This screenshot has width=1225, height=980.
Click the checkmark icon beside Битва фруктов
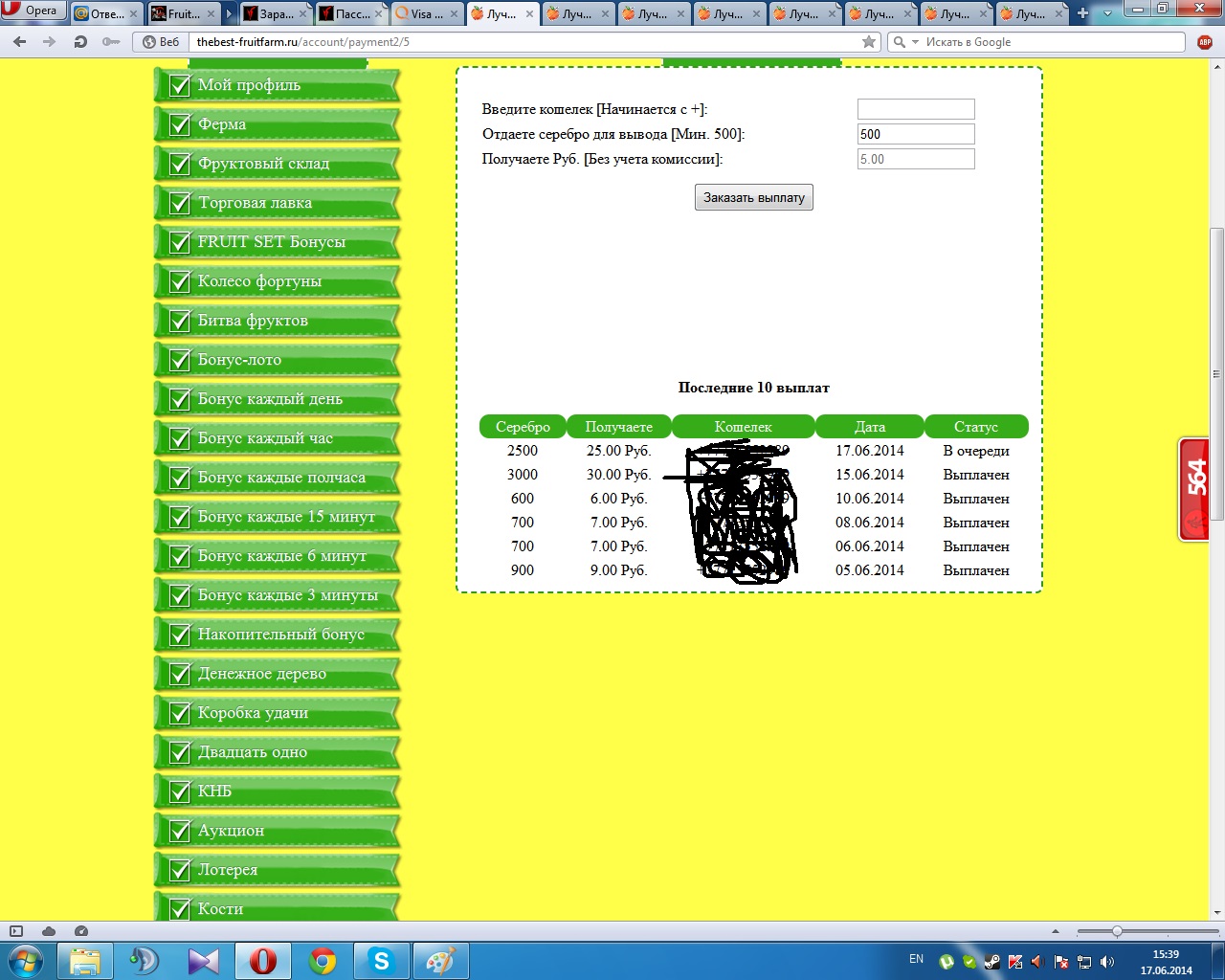(x=179, y=321)
